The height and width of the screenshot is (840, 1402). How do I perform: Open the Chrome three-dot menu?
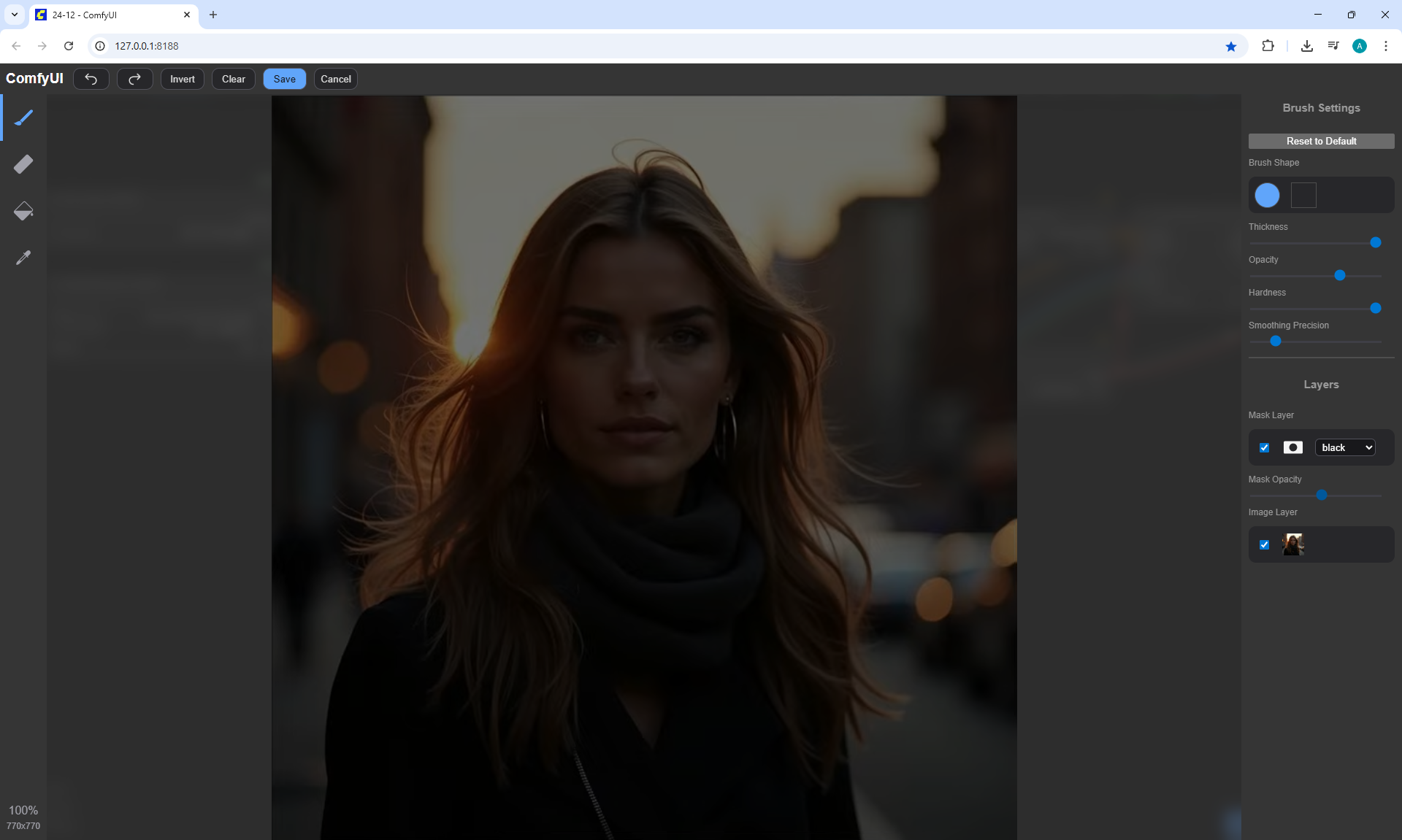[1385, 46]
